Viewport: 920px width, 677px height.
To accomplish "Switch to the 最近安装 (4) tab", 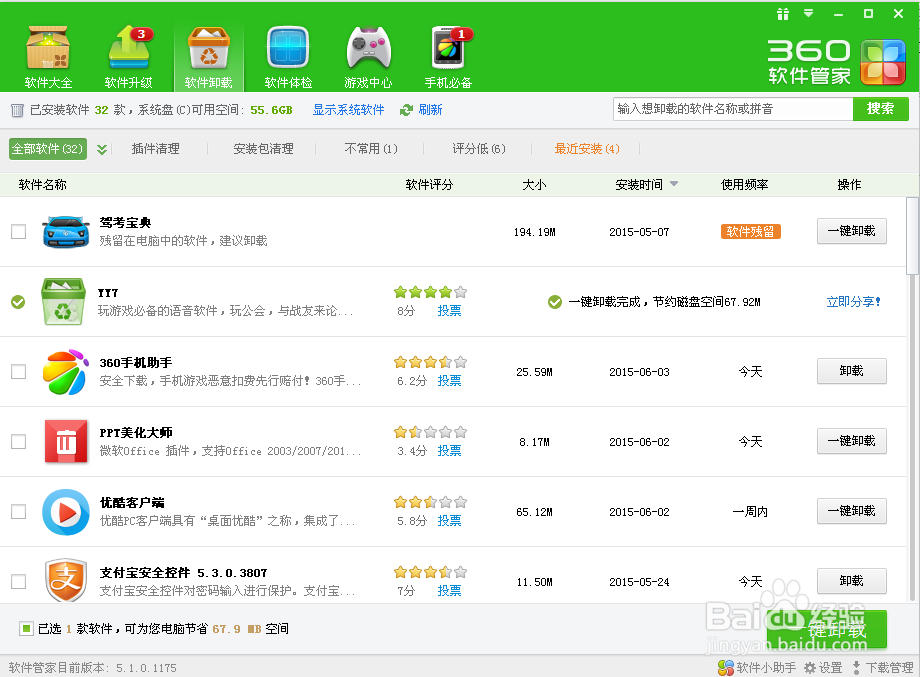I will [x=587, y=149].
